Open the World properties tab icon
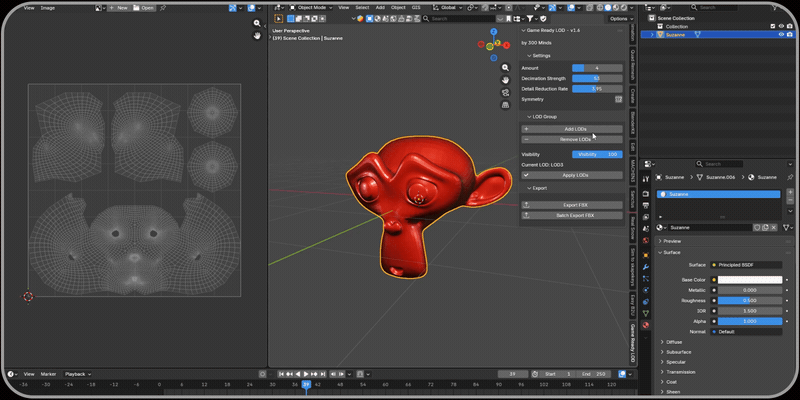This screenshot has width=800, height=400. coord(645,240)
